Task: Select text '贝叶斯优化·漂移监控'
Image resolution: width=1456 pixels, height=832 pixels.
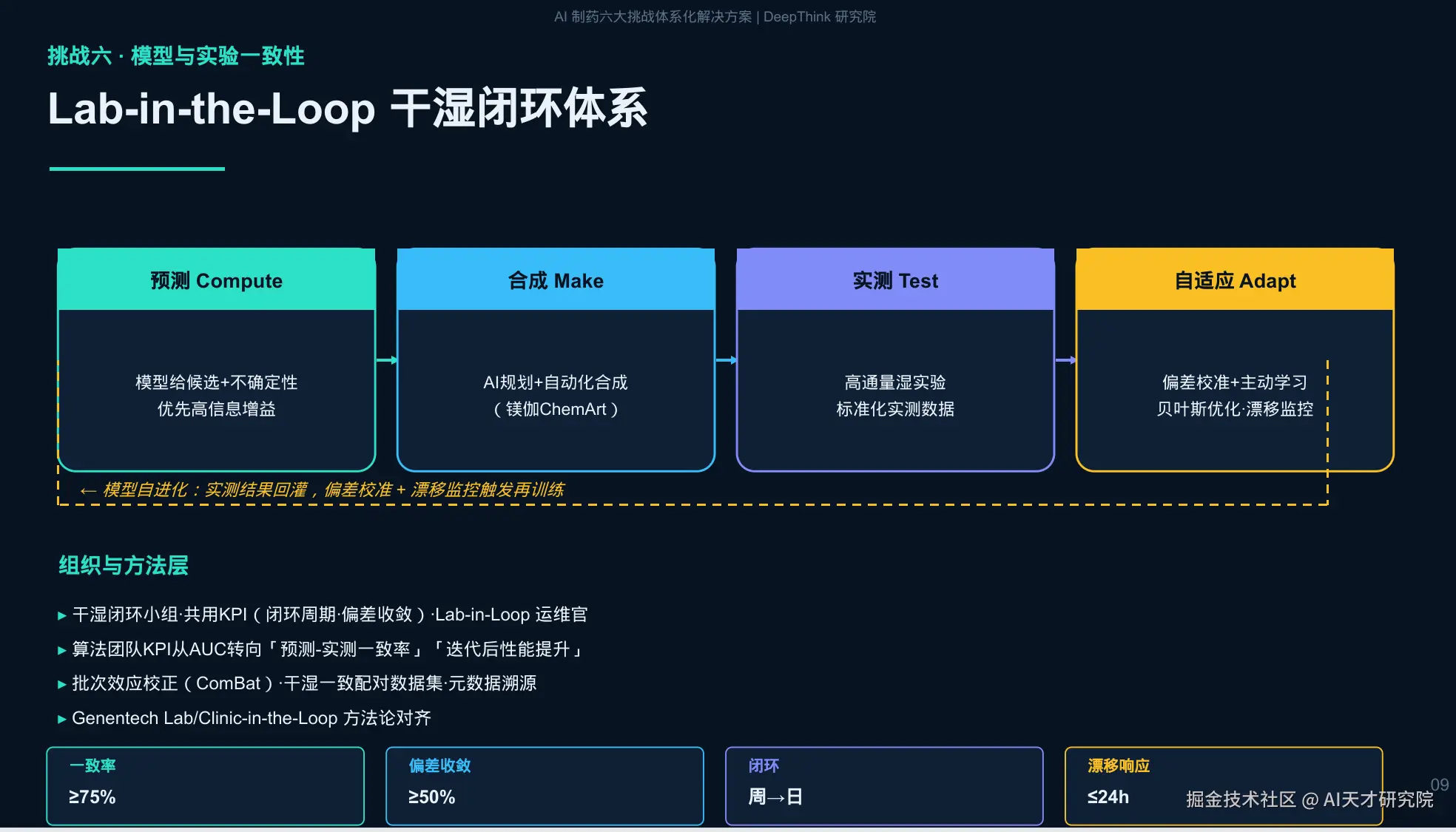Action: tap(1235, 409)
